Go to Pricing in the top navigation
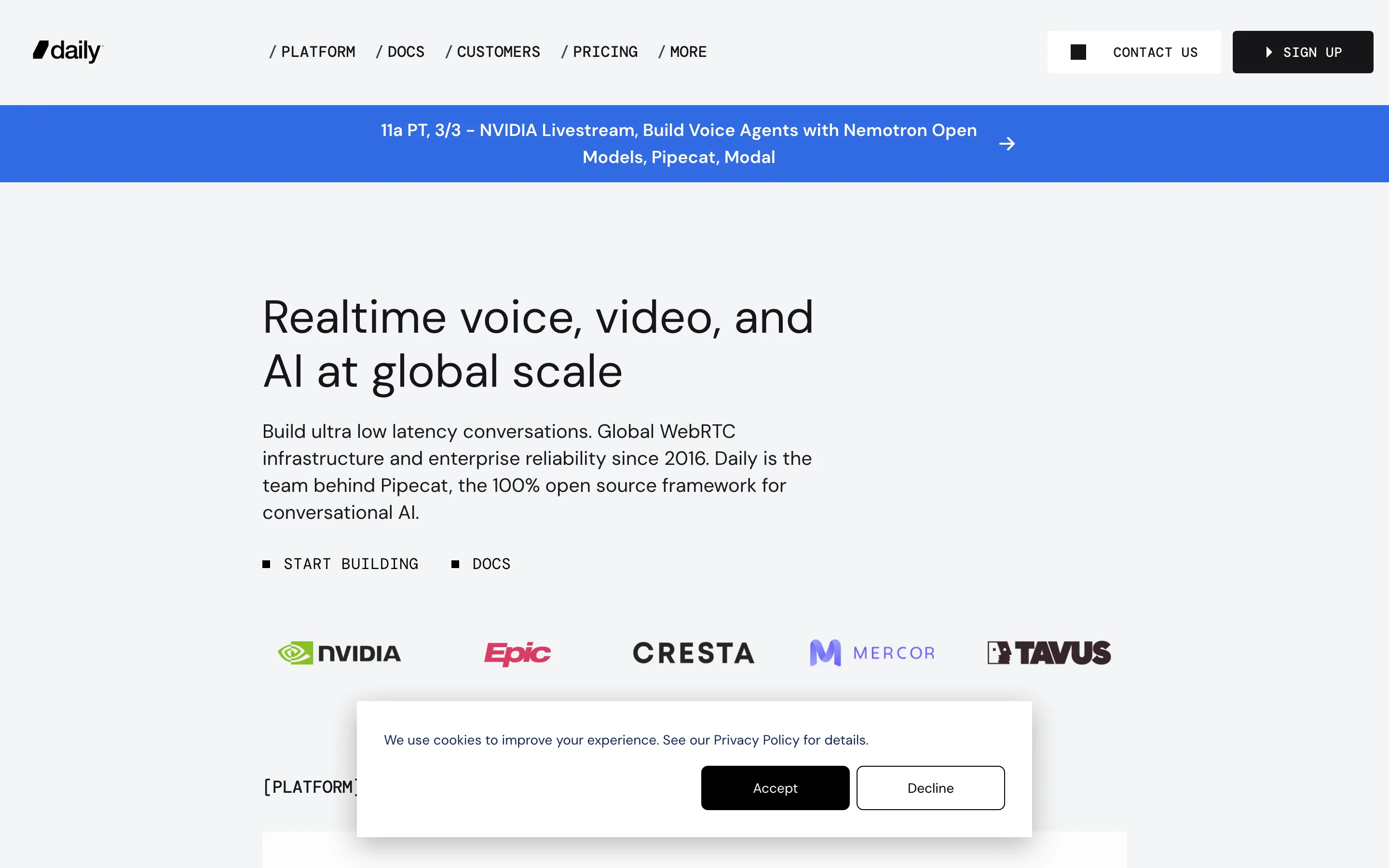Image resolution: width=1389 pixels, height=868 pixels. [600, 52]
